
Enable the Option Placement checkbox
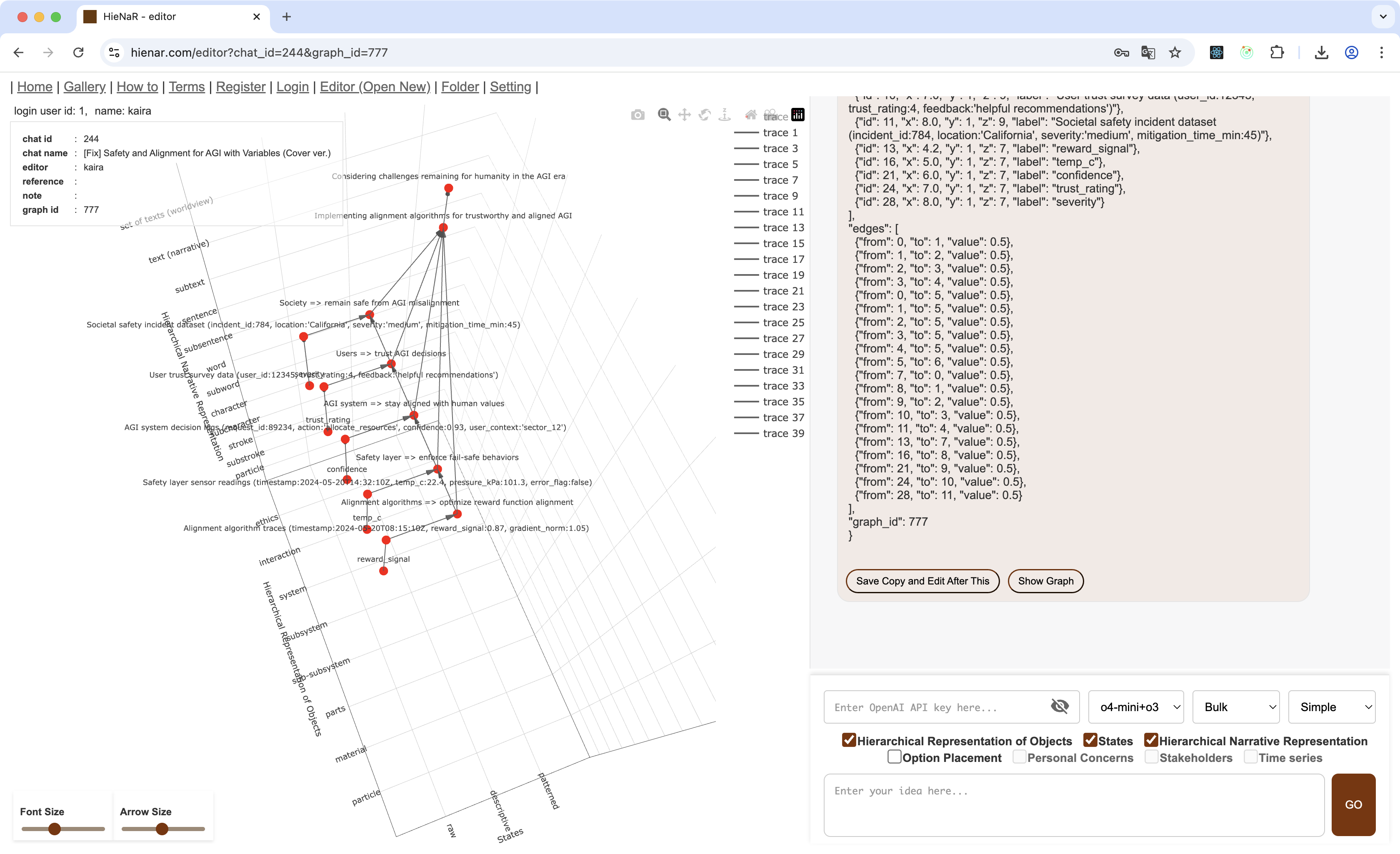894,757
